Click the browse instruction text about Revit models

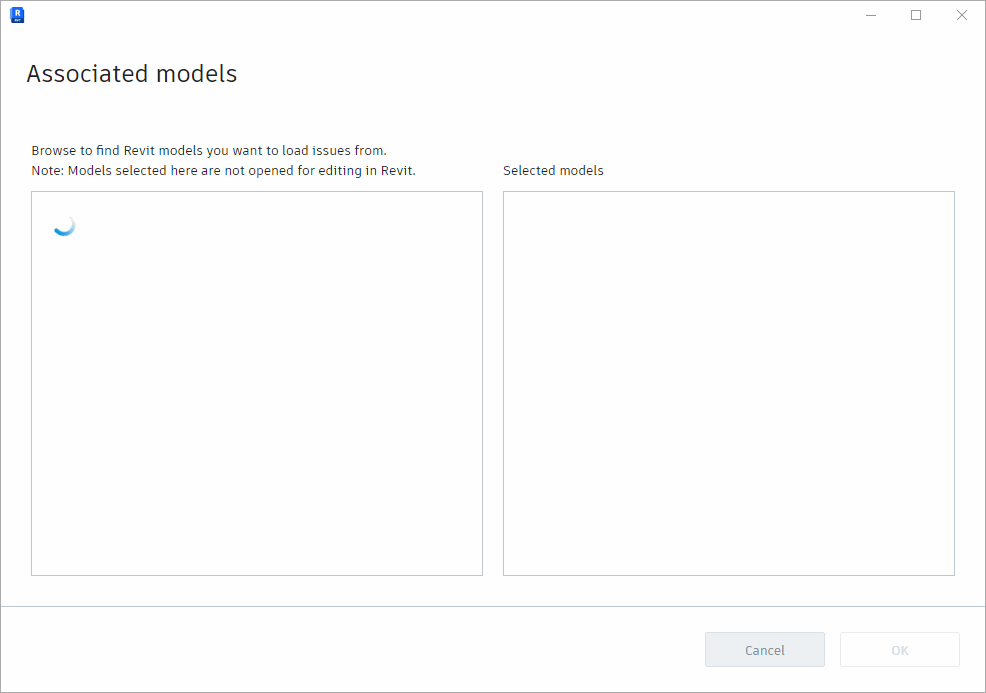tap(208, 150)
